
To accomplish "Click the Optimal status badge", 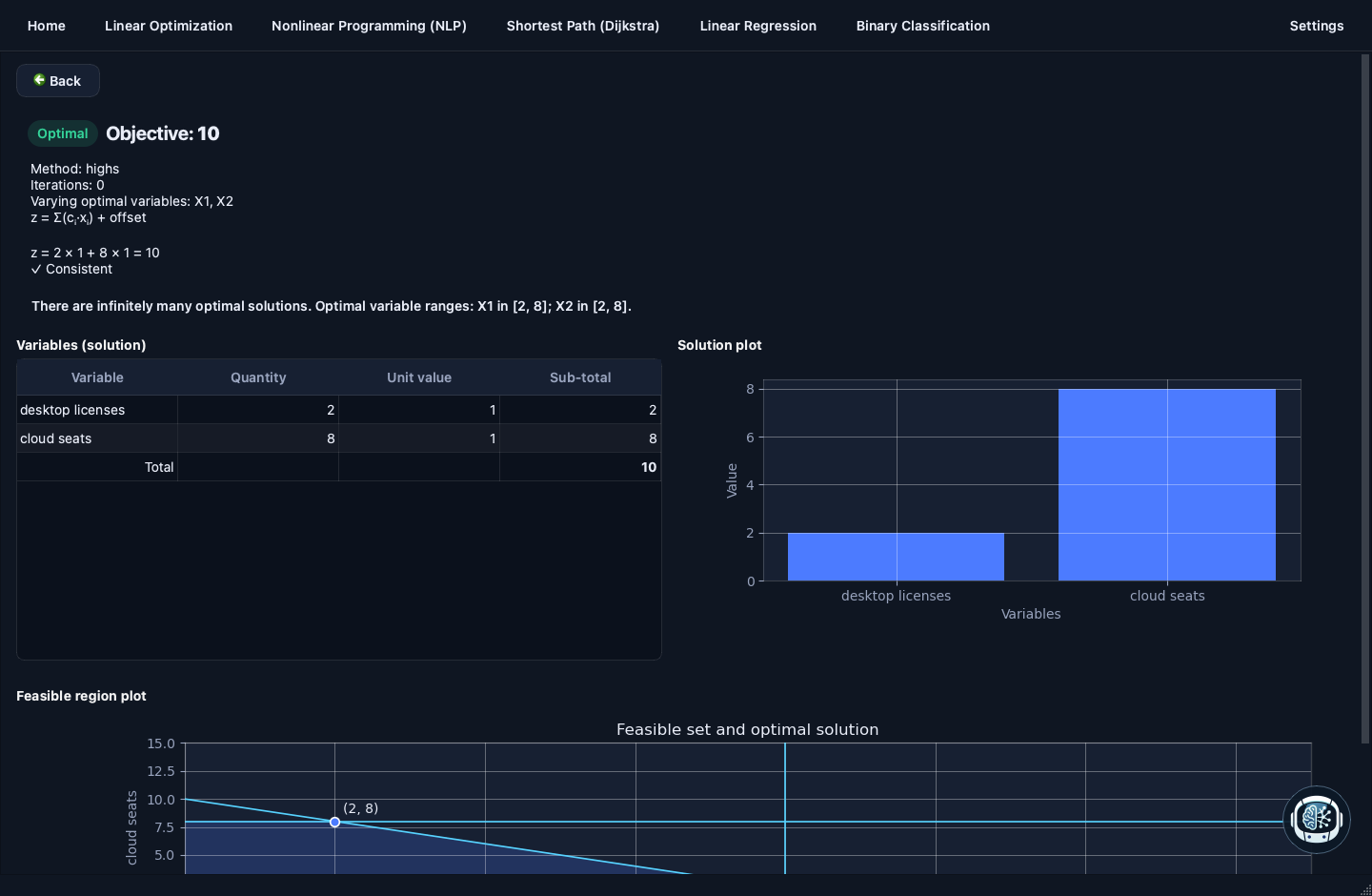I will 63,133.
